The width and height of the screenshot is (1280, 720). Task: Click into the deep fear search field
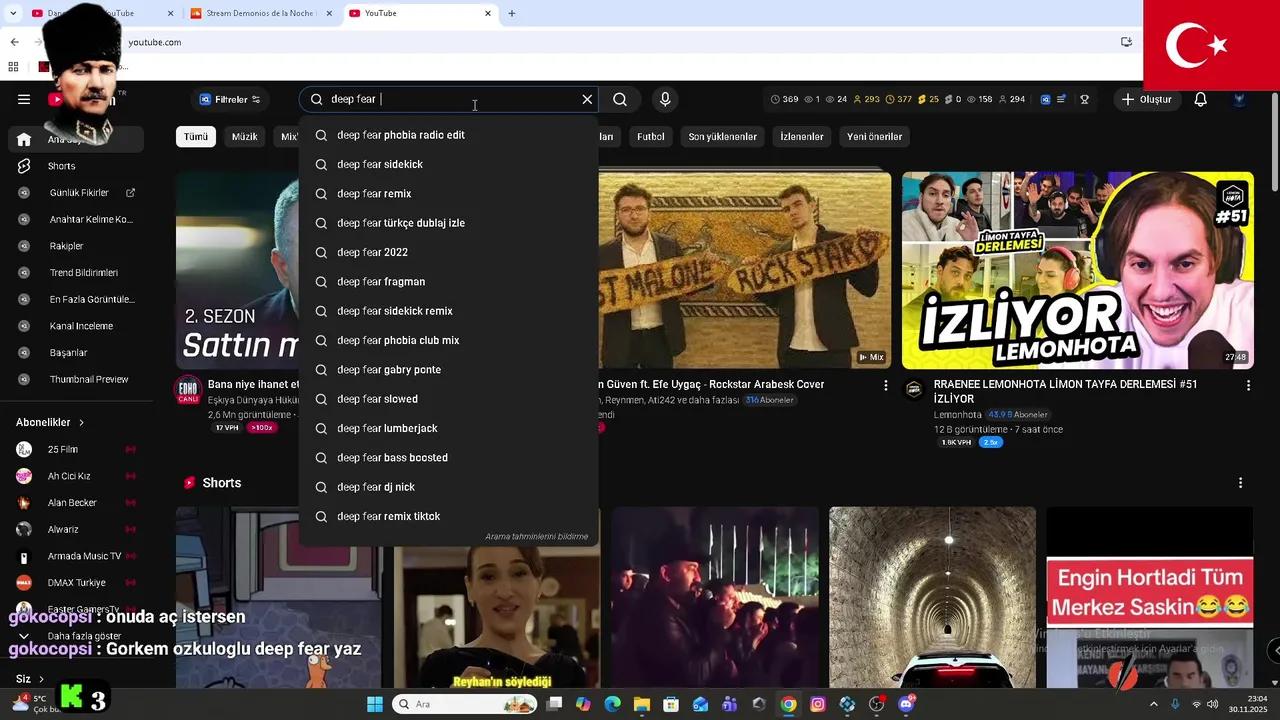(x=450, y=99)
